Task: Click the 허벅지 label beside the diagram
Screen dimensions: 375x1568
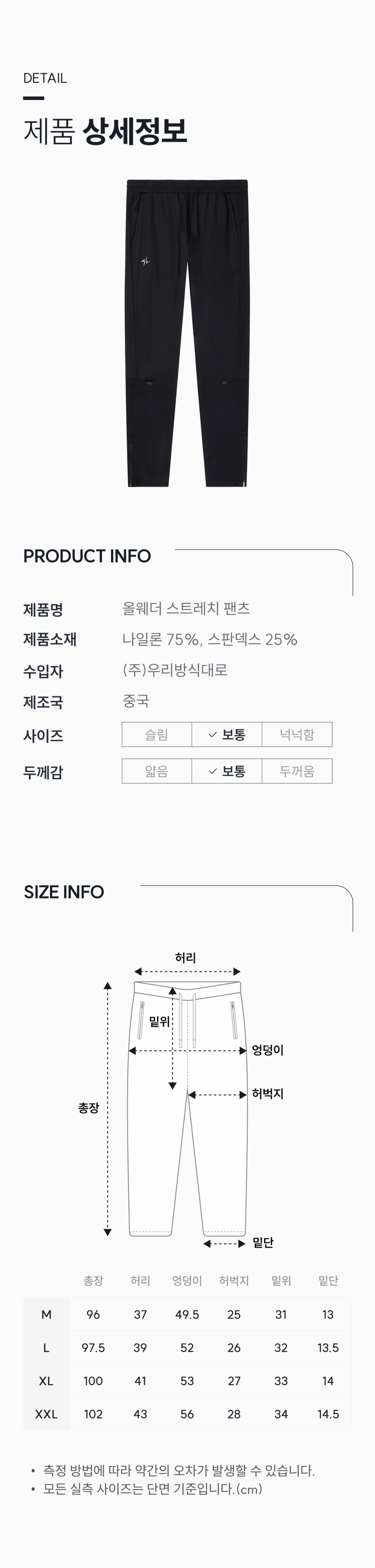Action: (268, 1094)
